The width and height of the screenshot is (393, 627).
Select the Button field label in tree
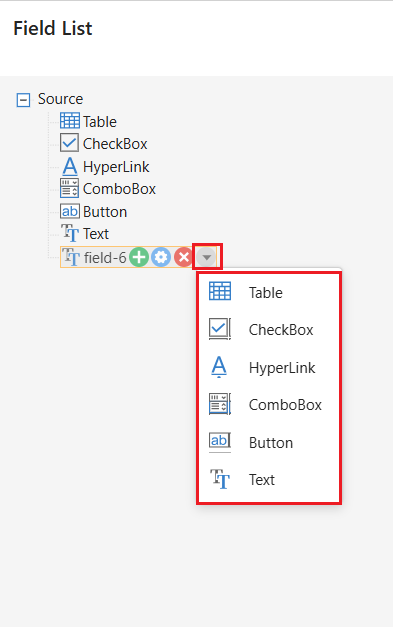coord(105,212)
